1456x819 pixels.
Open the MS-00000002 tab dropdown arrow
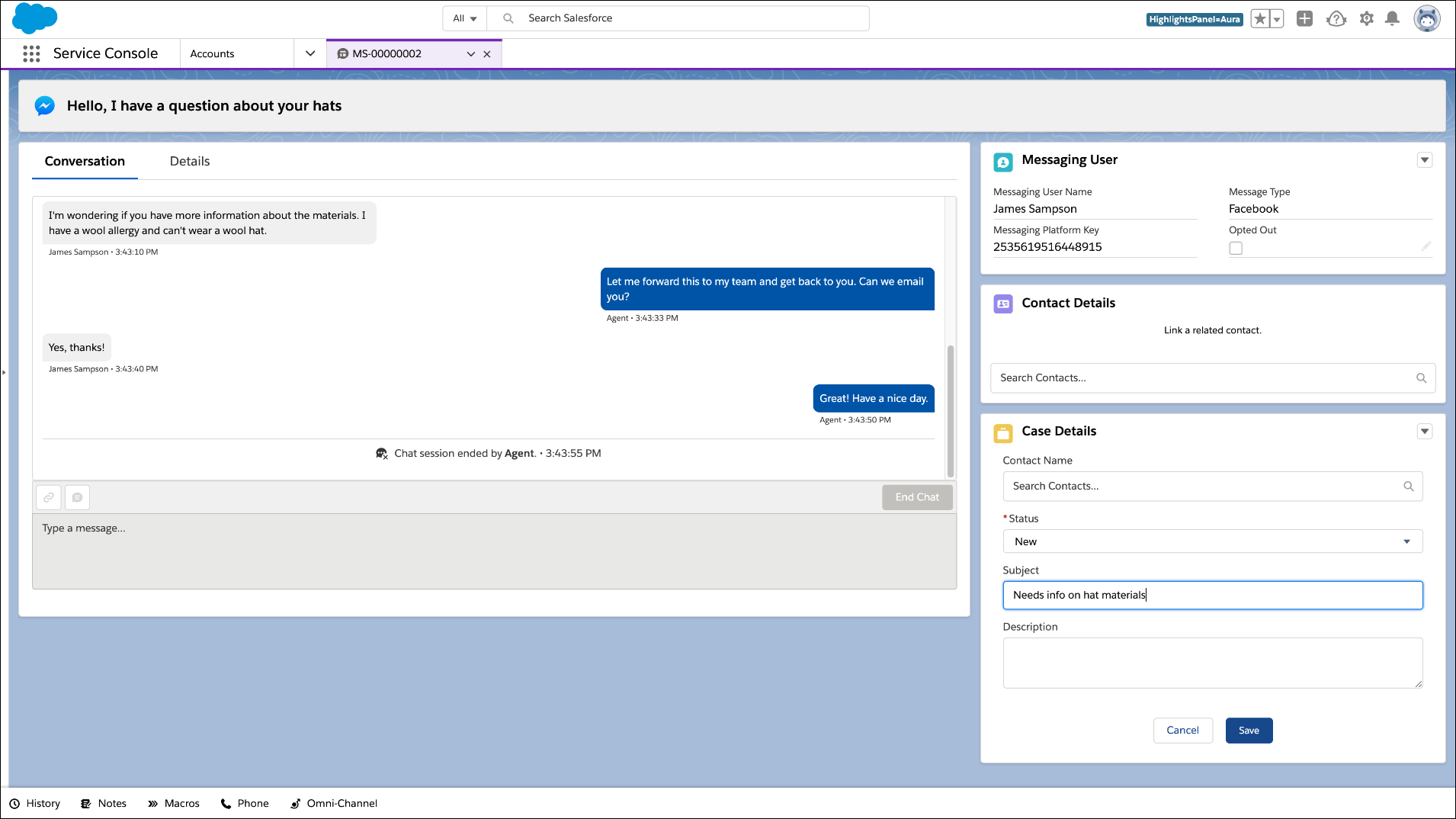tap(470, 54)
